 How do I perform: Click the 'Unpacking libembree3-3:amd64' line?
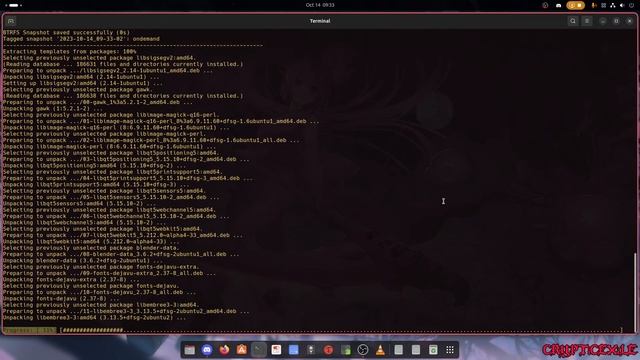click(94, 318)
